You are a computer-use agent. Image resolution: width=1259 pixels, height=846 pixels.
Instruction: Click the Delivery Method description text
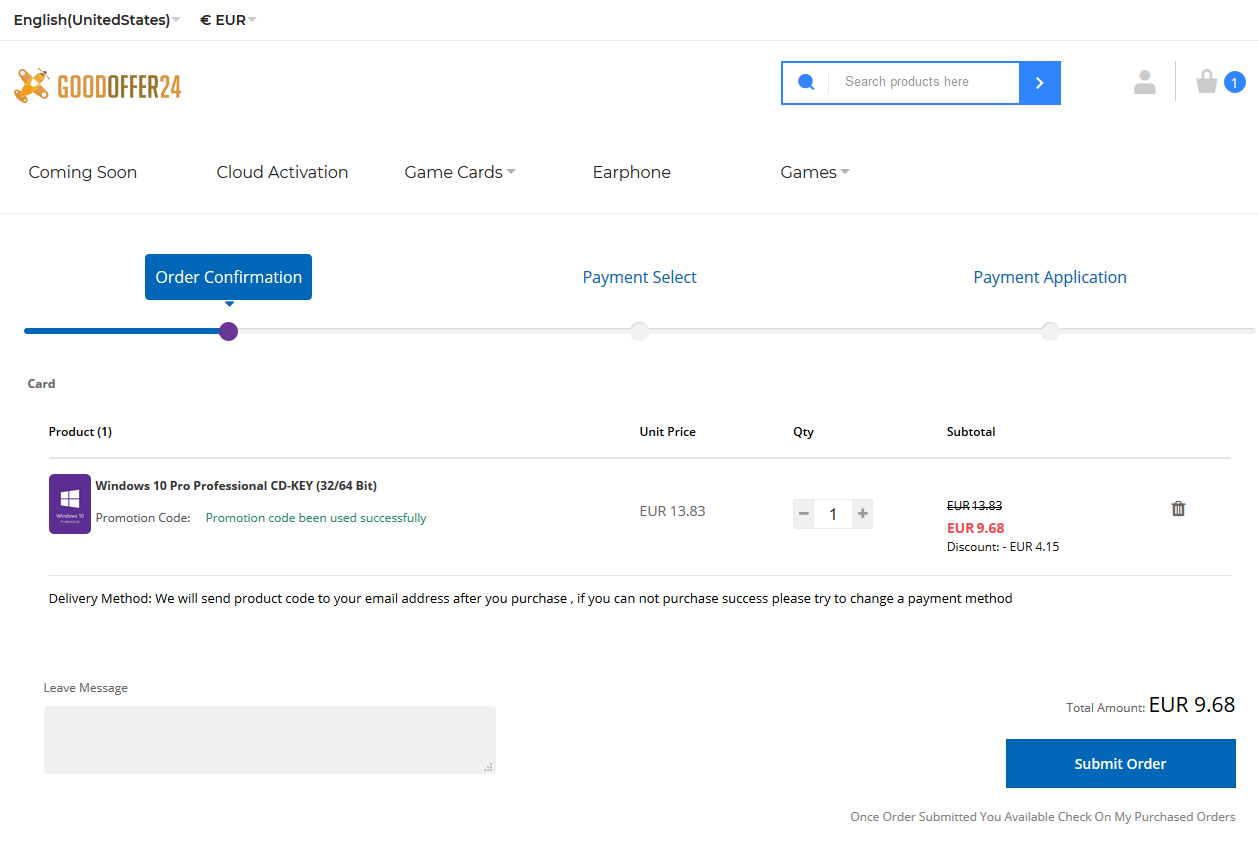pos(531,599)
